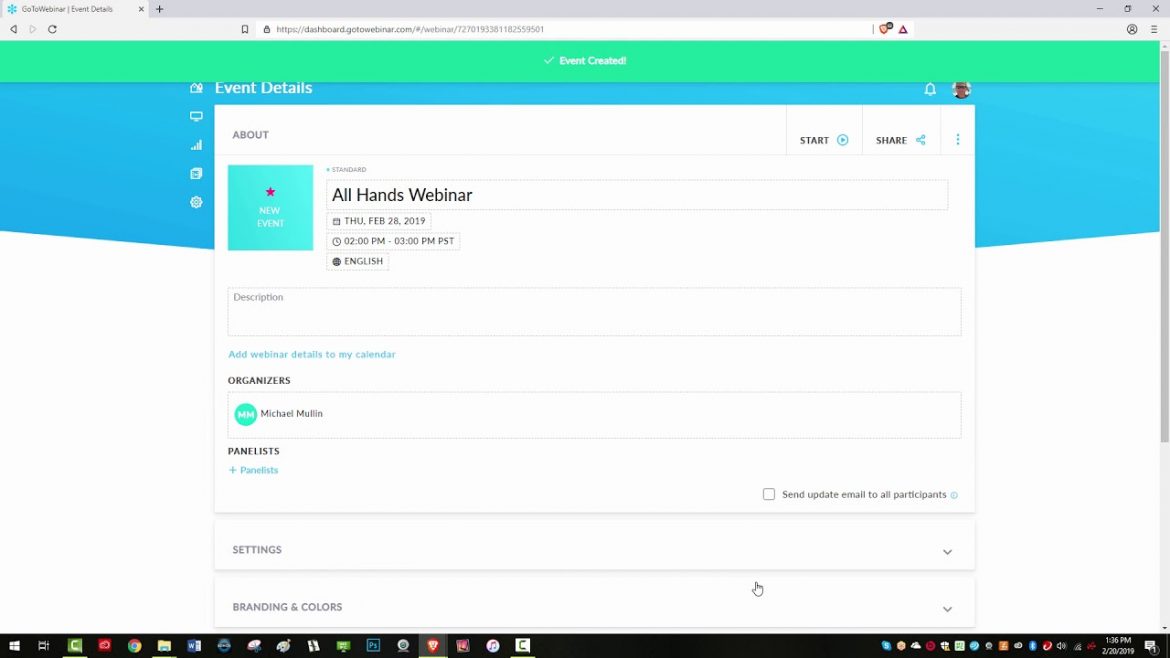
Task: Select the monitor Webinars sidebar icon
Action: (196, 116)
